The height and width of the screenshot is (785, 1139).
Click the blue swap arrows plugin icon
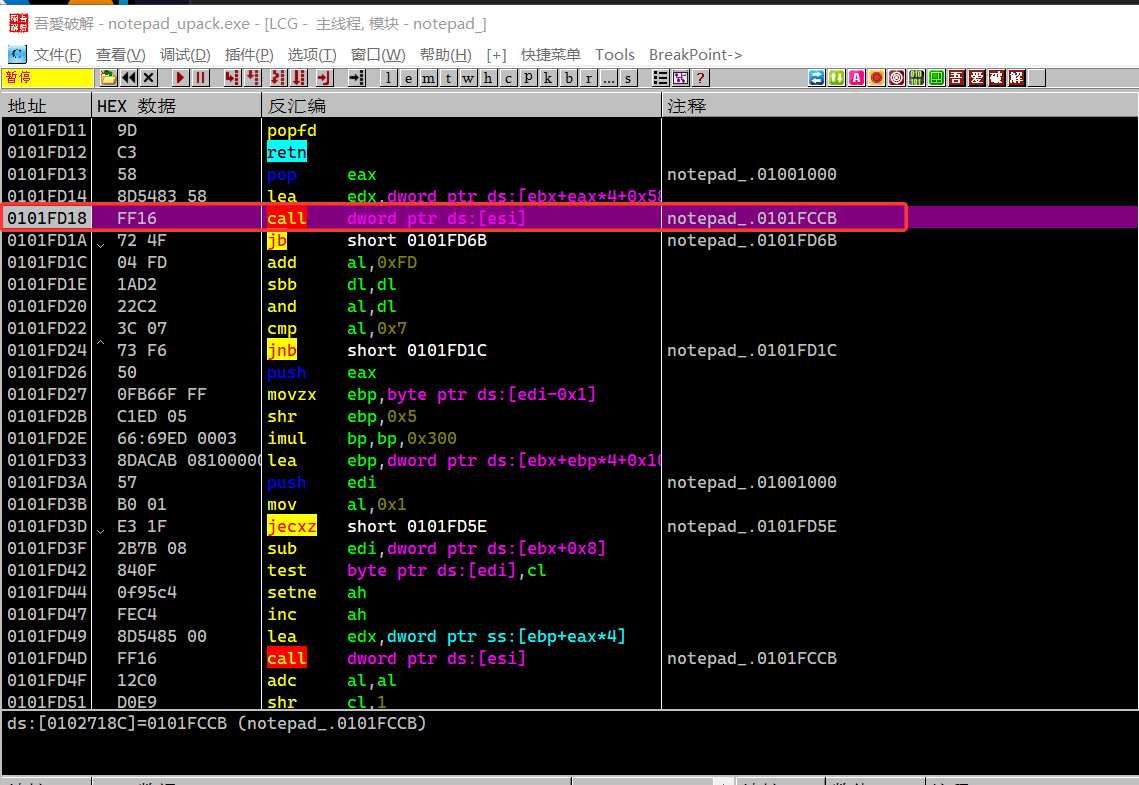click(x=817, y=78)
